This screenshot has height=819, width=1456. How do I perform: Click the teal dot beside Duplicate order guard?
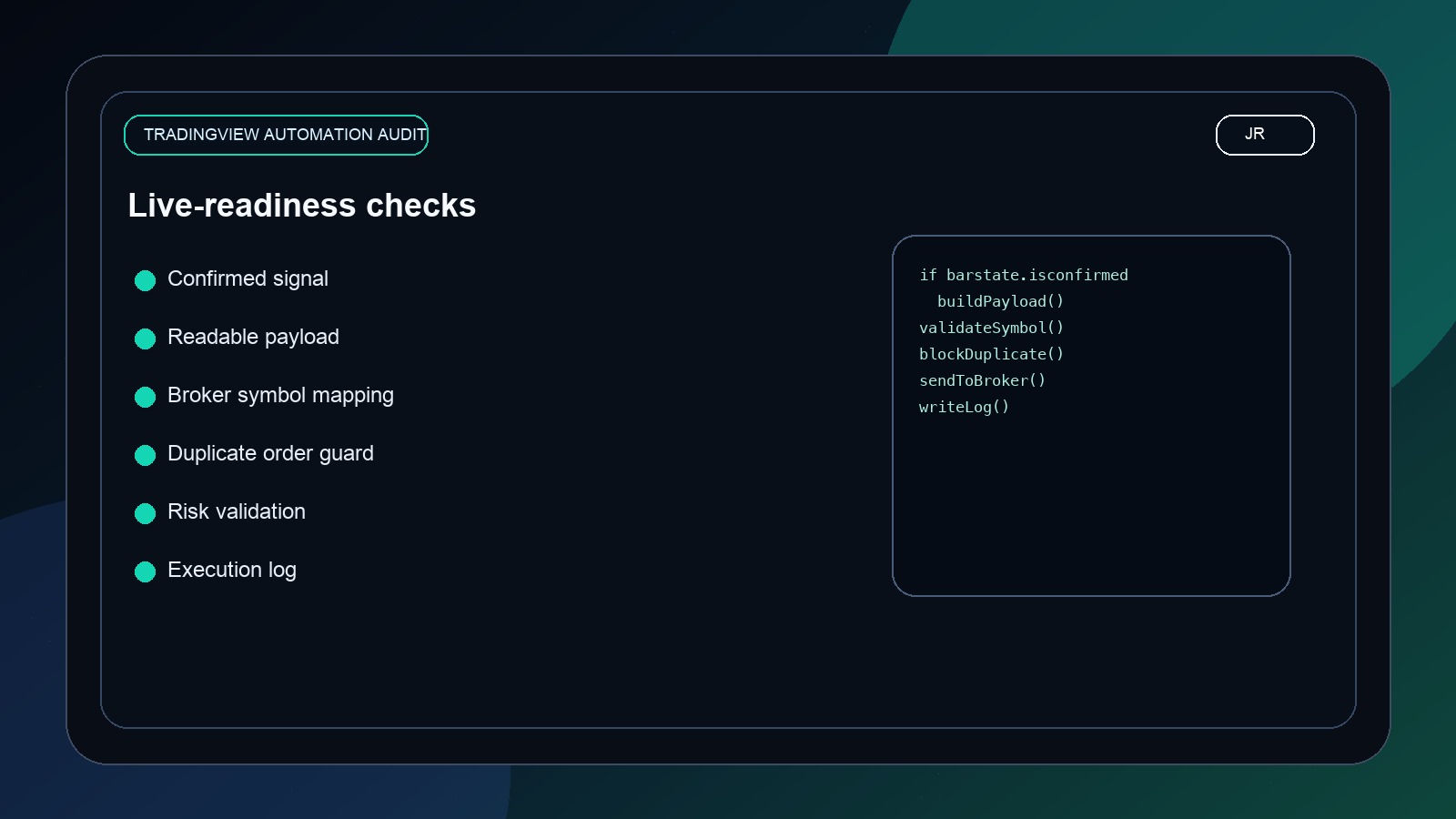(145, 455)
